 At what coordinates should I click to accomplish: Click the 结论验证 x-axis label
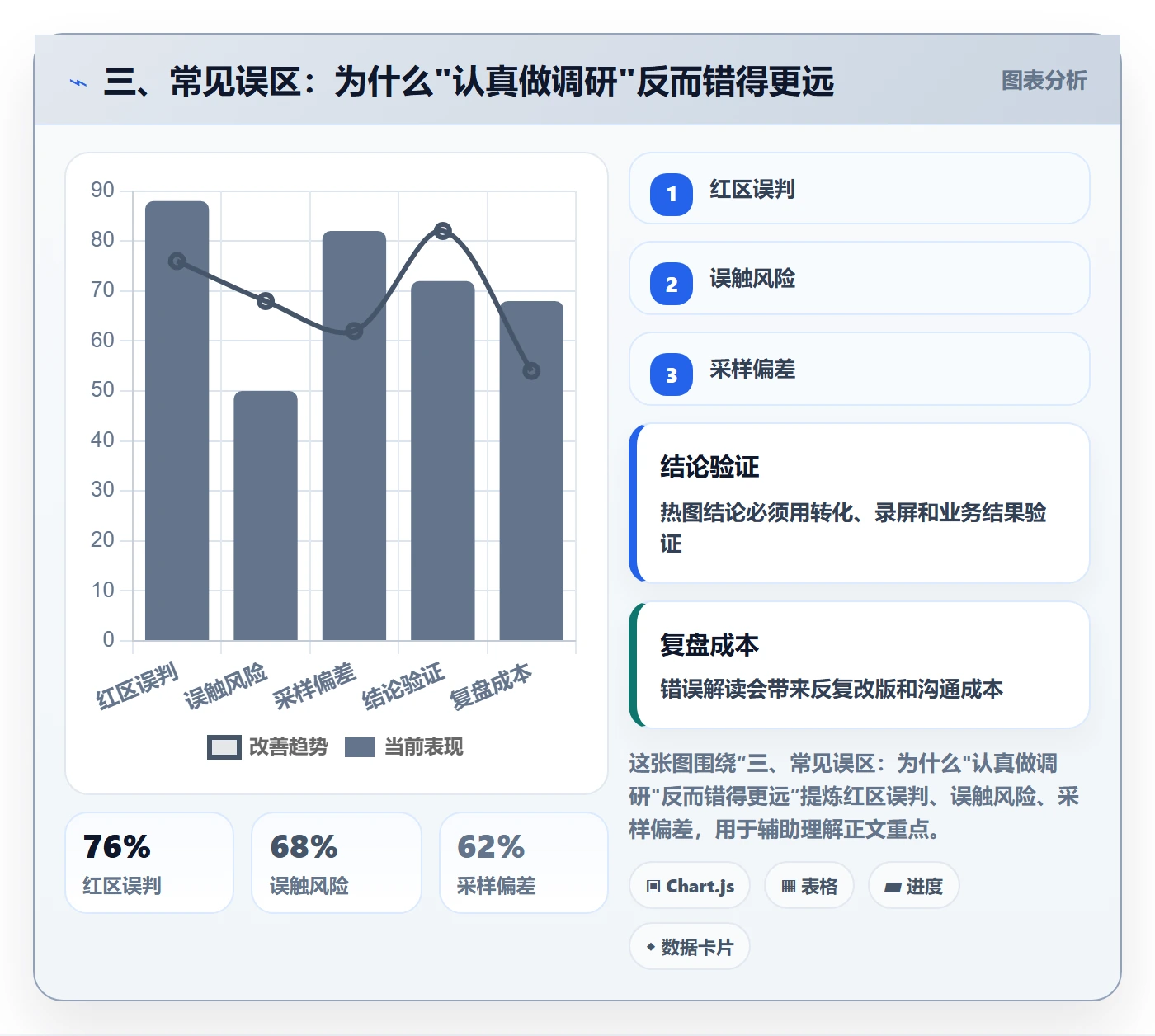tap(403, 685)
